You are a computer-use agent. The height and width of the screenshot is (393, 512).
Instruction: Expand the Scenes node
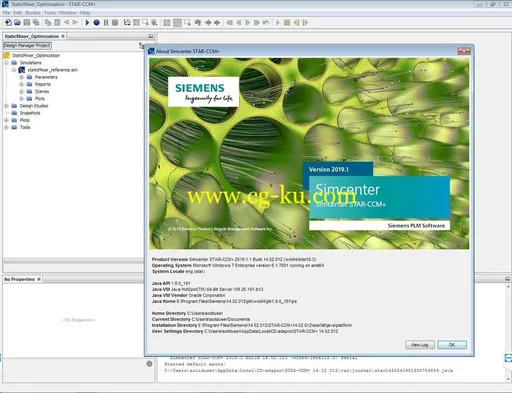[22, 91]
